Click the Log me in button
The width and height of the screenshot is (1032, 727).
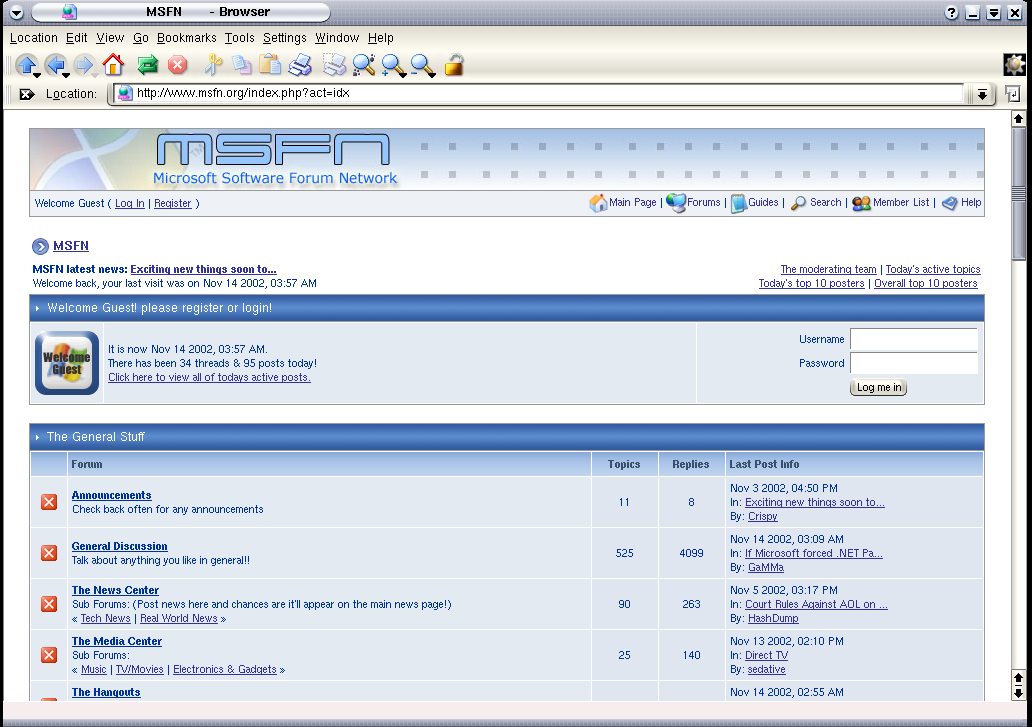pyautogui.click(x=879, y=388)
